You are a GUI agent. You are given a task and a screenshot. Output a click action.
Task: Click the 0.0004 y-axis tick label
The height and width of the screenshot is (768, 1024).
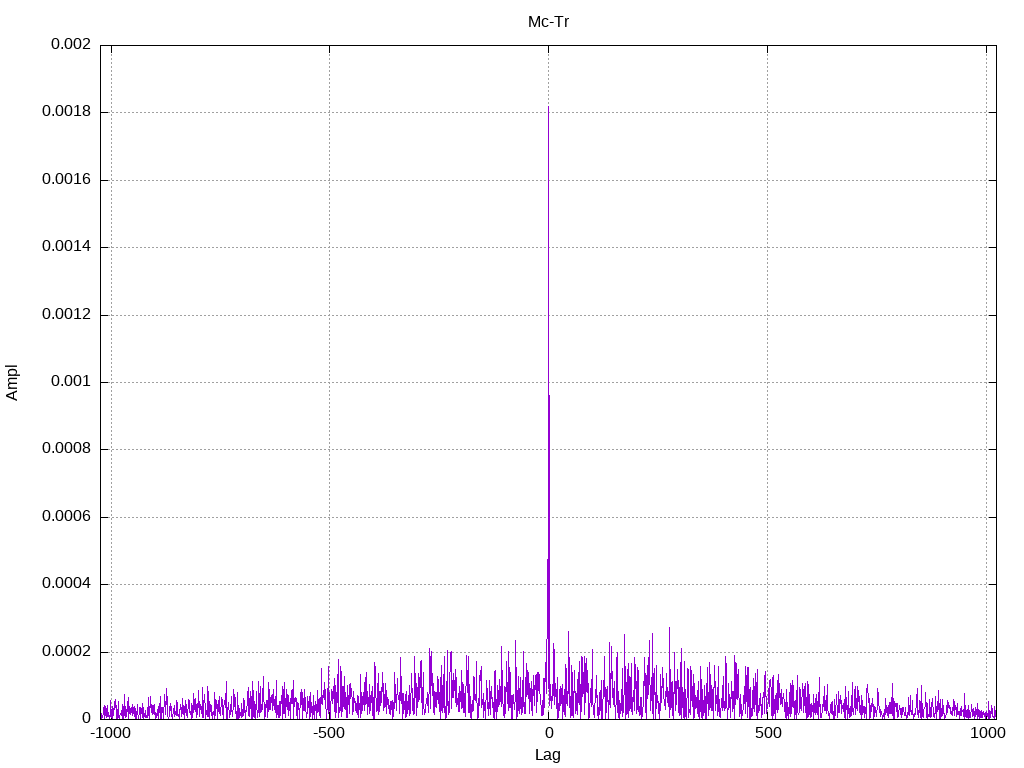pos(66,584)
